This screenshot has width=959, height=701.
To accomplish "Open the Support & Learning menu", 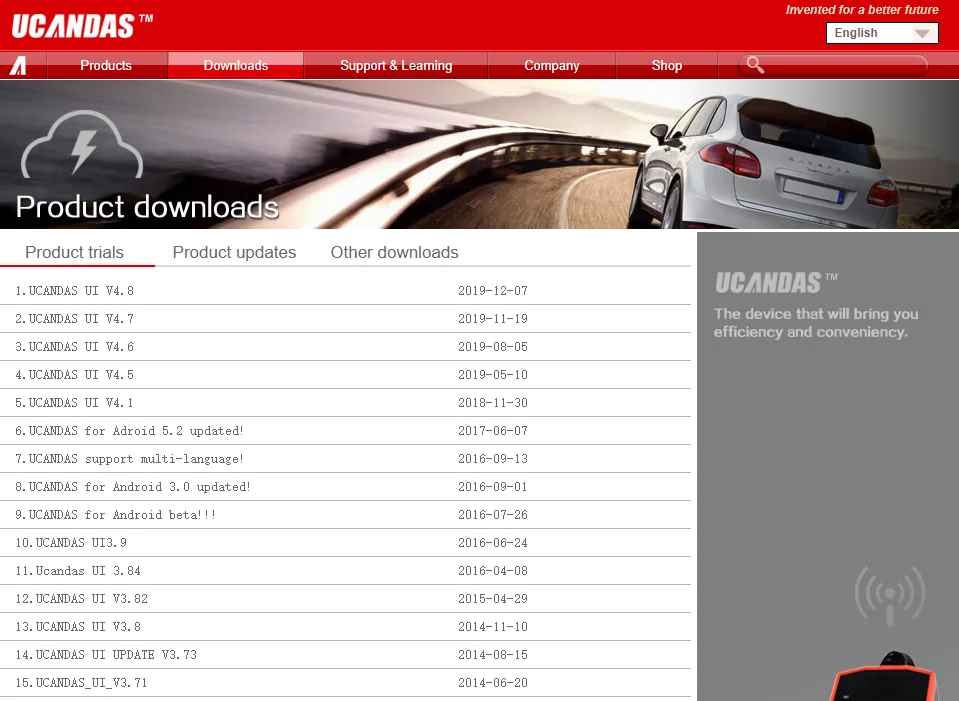I will (396, 65).
